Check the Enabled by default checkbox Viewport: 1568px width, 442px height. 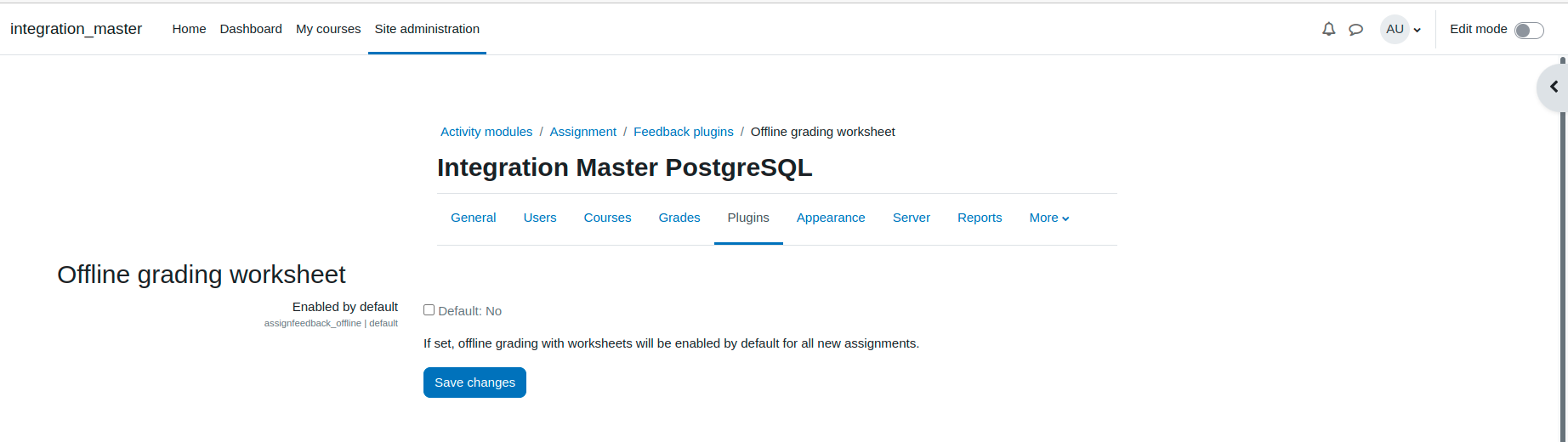point(429,310)
